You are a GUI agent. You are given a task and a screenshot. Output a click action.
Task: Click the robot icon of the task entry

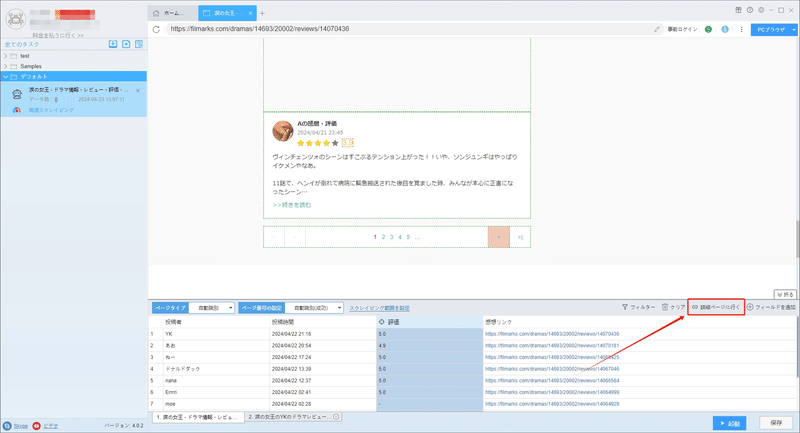[17, 93]
